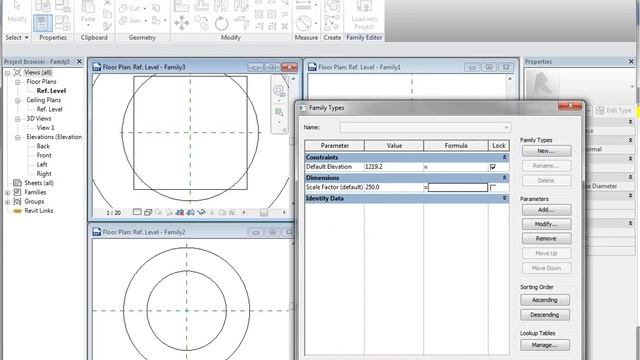640x360 pixels.
Task: Open Detail Level in Family3 view control bar
Action: 138,212
